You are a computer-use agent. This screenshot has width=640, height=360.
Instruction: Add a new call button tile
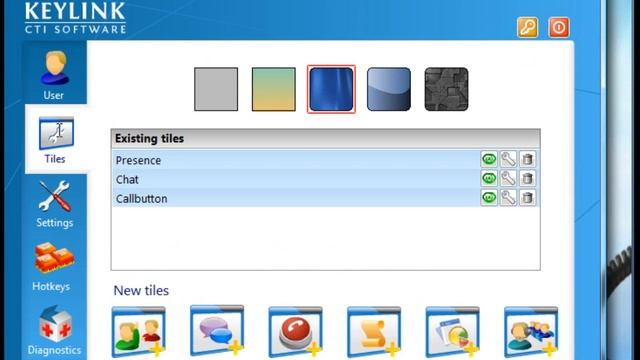tap(296, 332)
